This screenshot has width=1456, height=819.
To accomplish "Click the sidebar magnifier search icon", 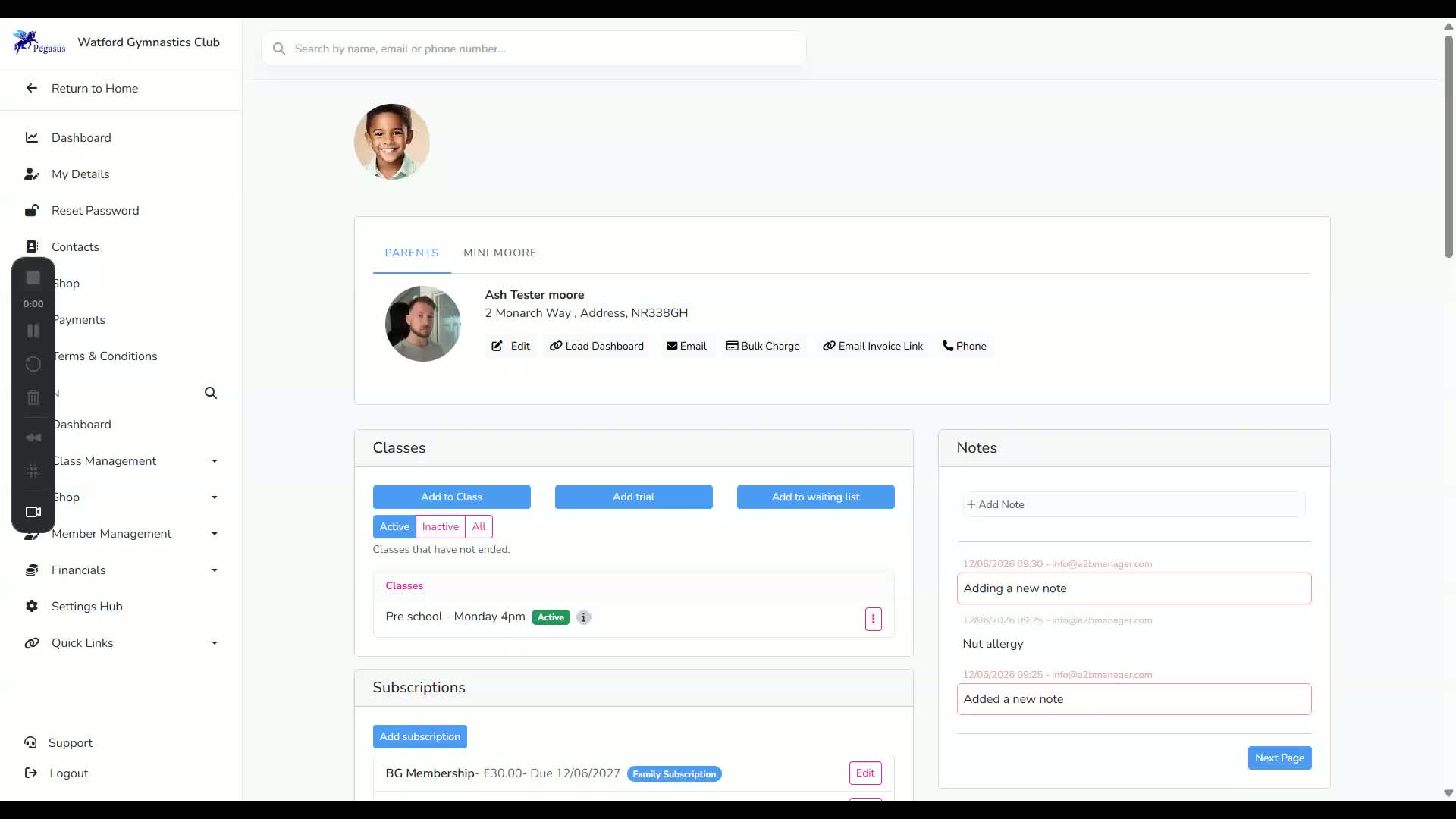I will [211, 393].
